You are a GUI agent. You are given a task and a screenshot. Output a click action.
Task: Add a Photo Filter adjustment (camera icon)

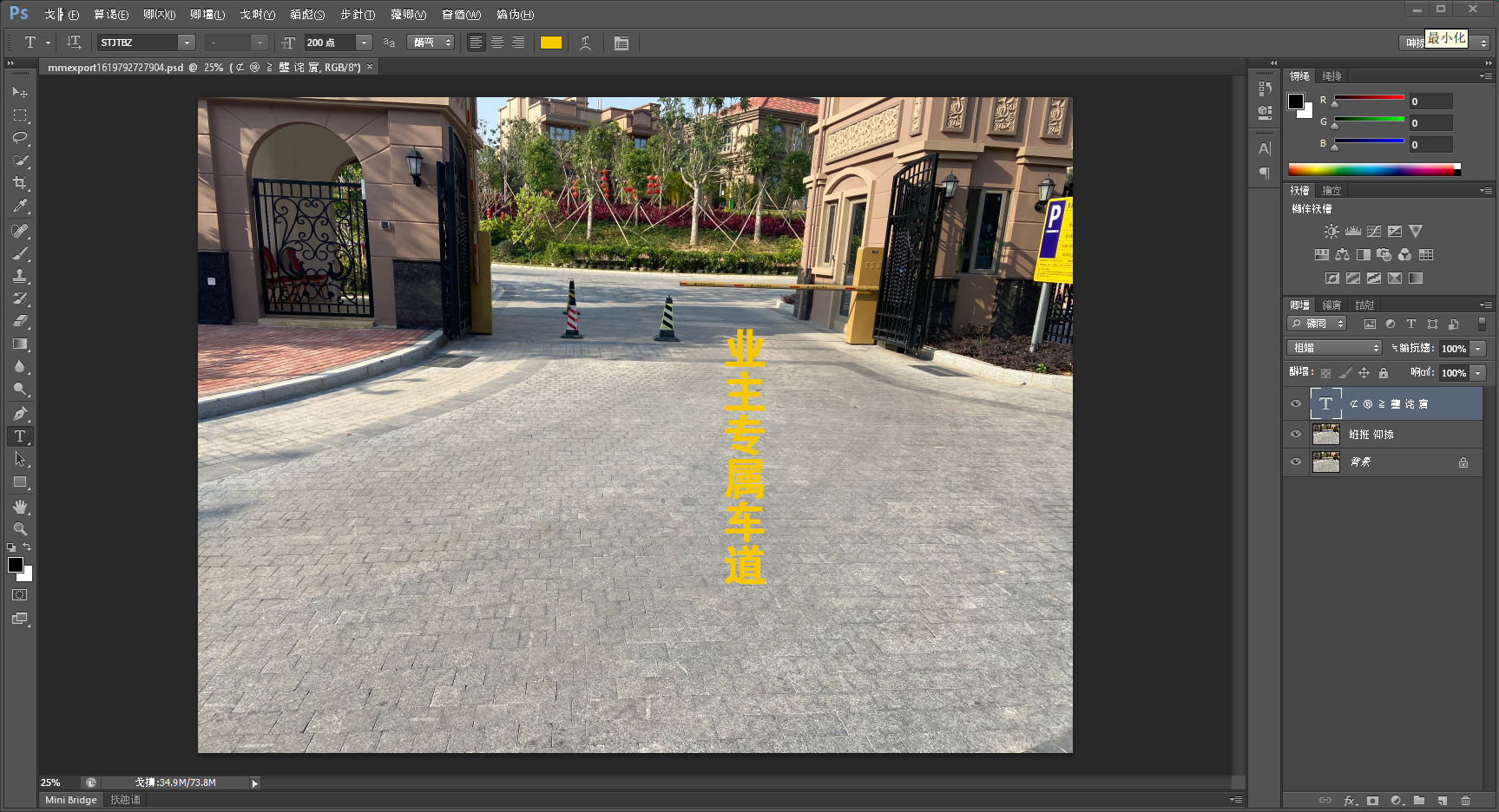[x=1384, y=255]
